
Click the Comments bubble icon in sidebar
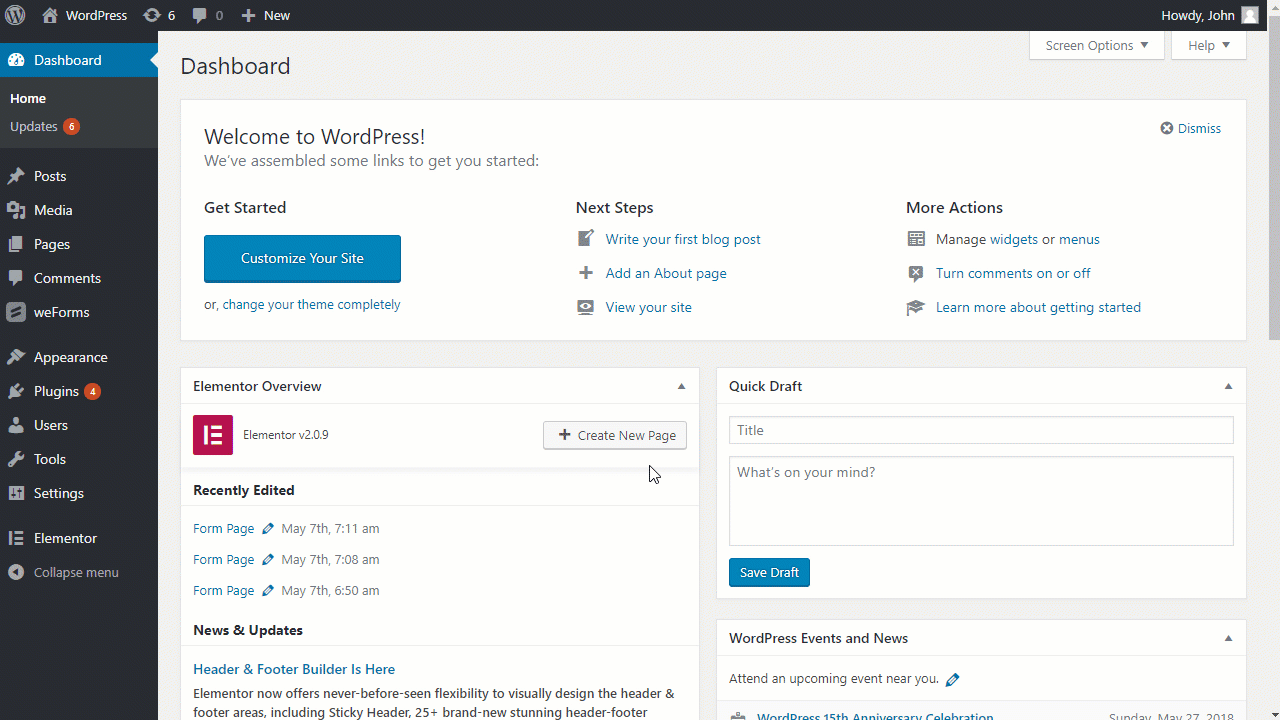tap(16, 278)
